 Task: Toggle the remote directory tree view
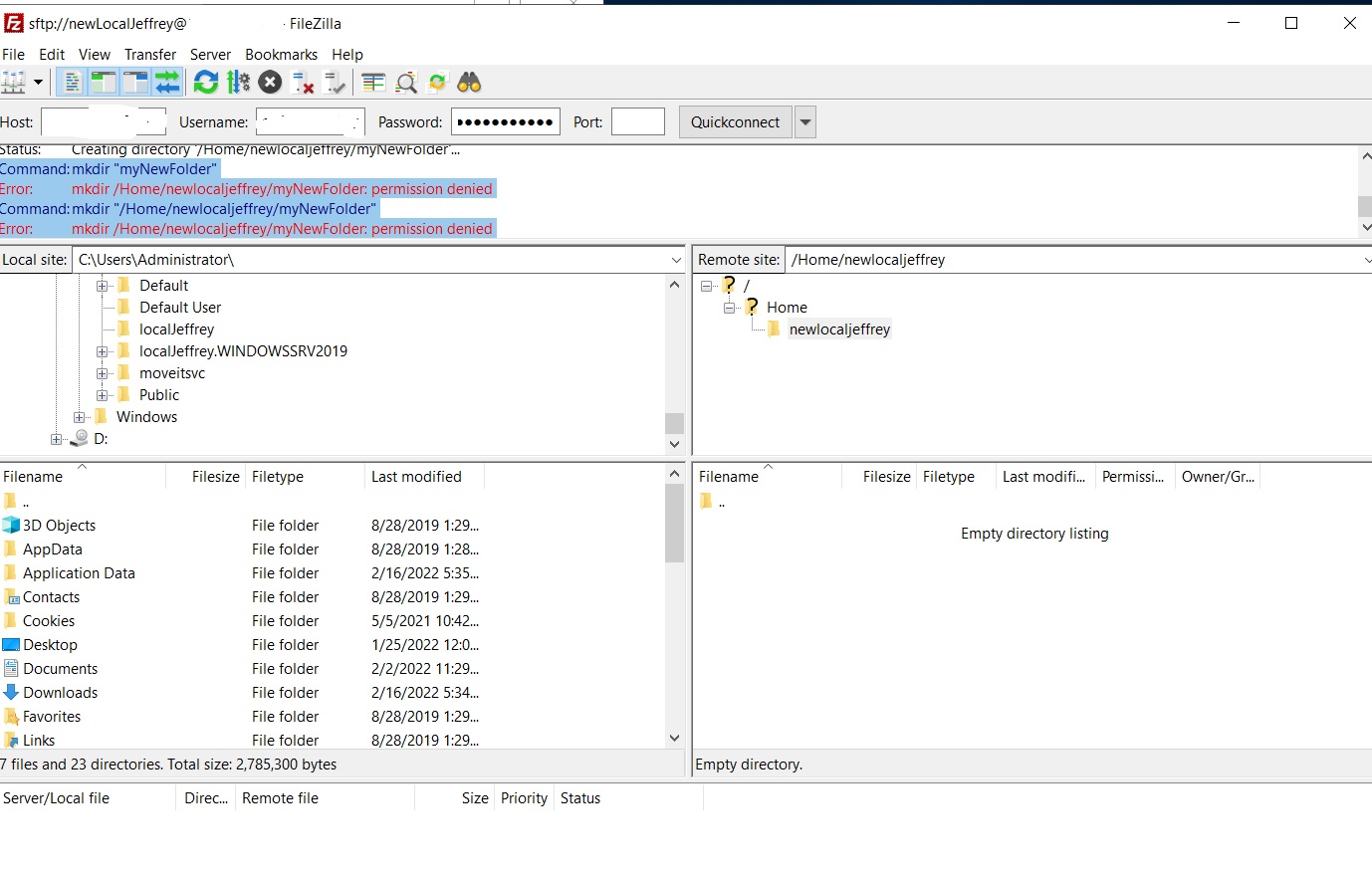[132, 82]
